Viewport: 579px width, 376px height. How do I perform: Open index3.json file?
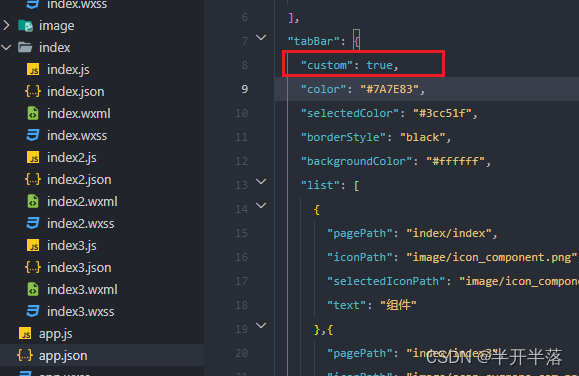pyautogui.click(x=79, y=267)
